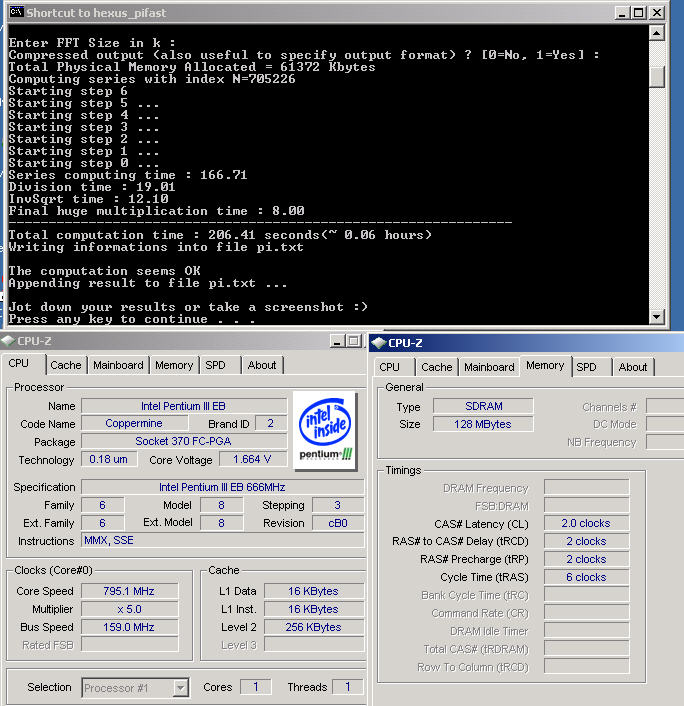Open the Cache tab in left CPU-Z window
Image resolution: width=684 pixels, height=706 pixels.
click(x=66, y=365)
